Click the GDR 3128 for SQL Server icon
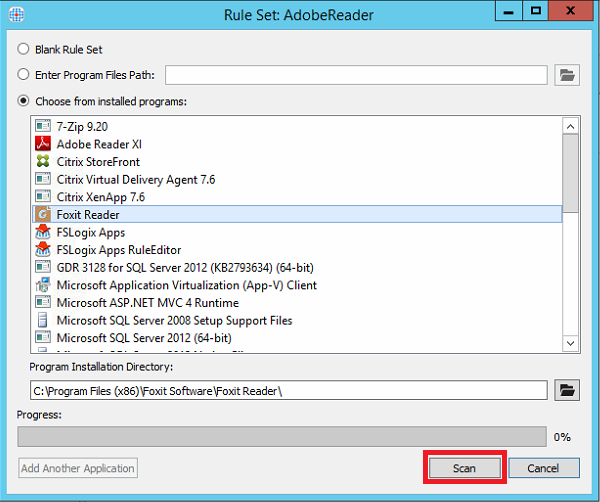This screenshot has width=600, height=502. pos(43,267)
